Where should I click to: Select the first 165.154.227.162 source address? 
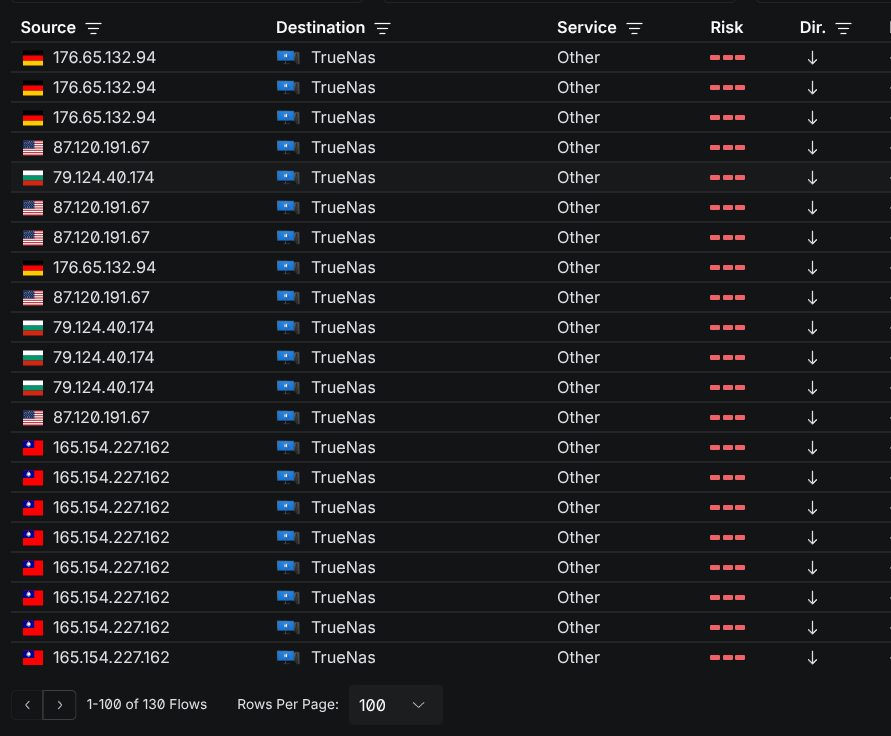click(x=111, y=448)
